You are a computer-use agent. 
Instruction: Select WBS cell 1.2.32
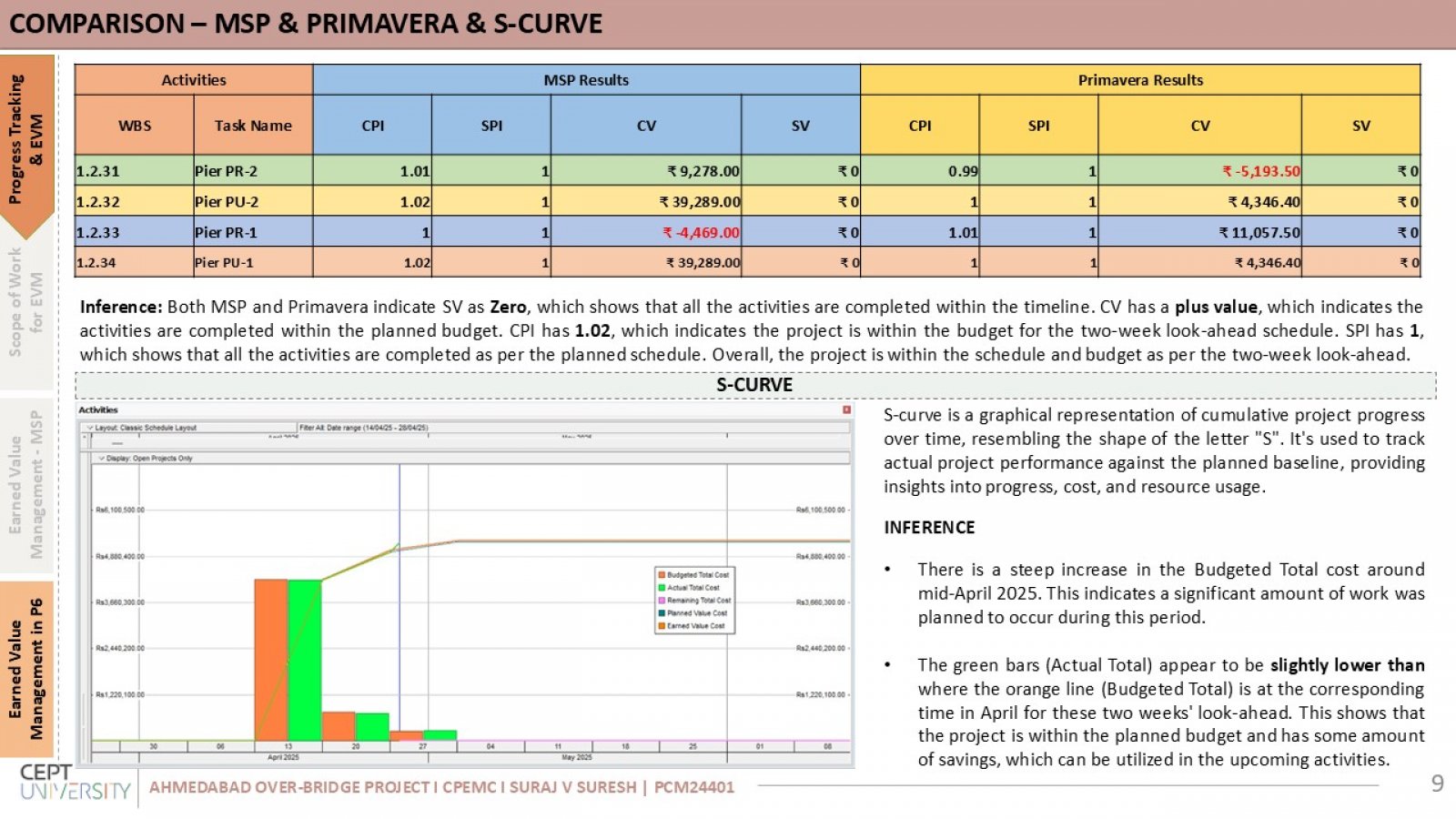pos(134,201)
